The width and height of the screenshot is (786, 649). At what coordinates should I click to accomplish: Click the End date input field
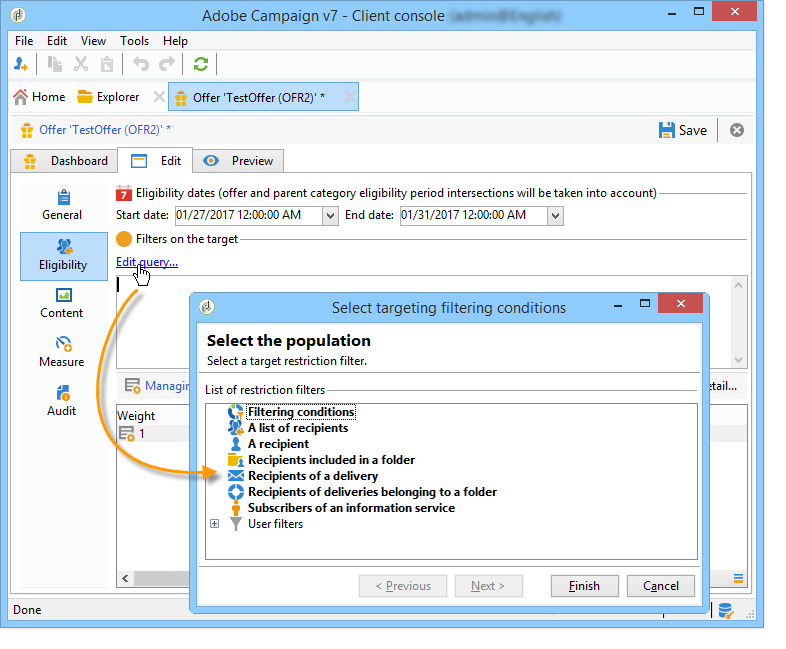pyautogui.click(x=473, y=215)
